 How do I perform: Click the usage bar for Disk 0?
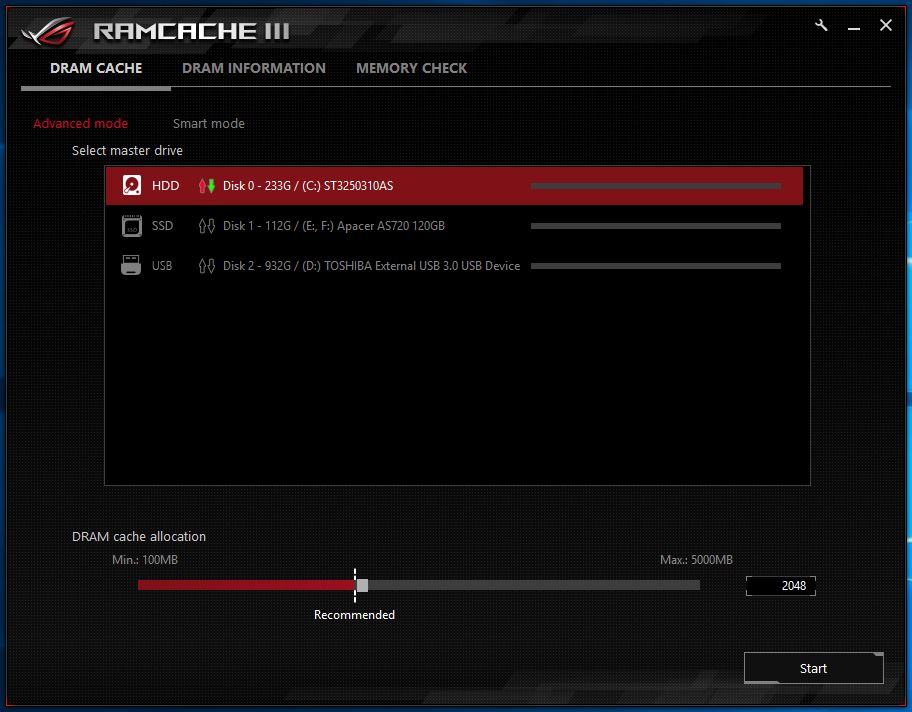656,186
